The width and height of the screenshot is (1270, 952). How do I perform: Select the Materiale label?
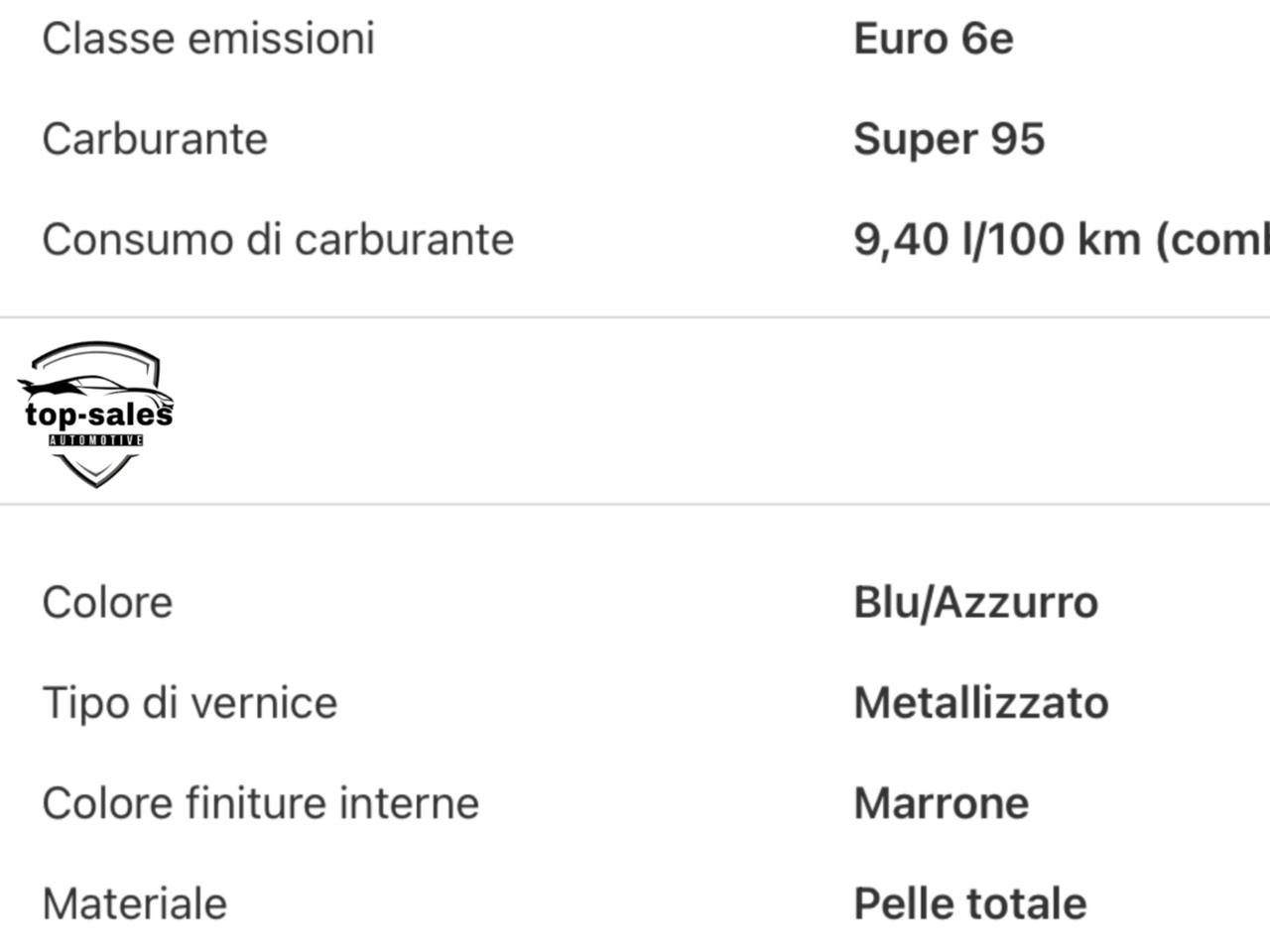(135, 903)
